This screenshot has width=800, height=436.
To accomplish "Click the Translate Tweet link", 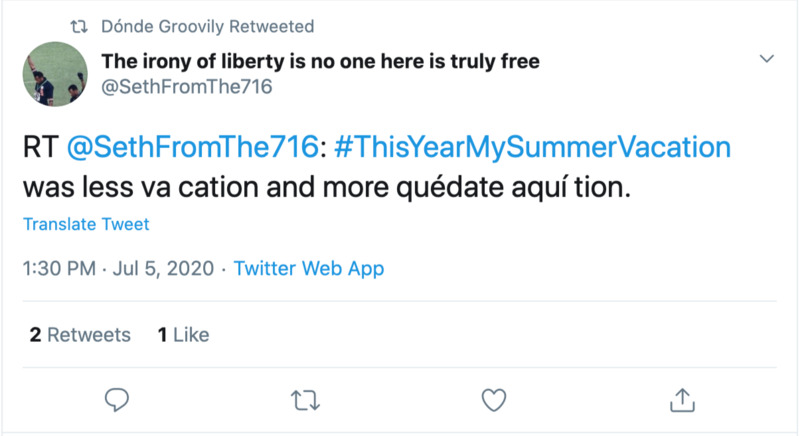I will [88, 223].
